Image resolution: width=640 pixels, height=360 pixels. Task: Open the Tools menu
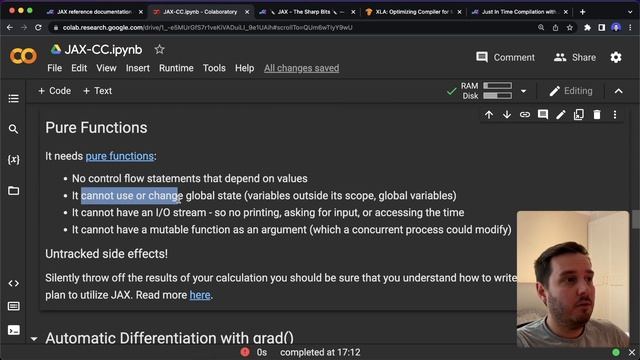[x=214, y=68]
